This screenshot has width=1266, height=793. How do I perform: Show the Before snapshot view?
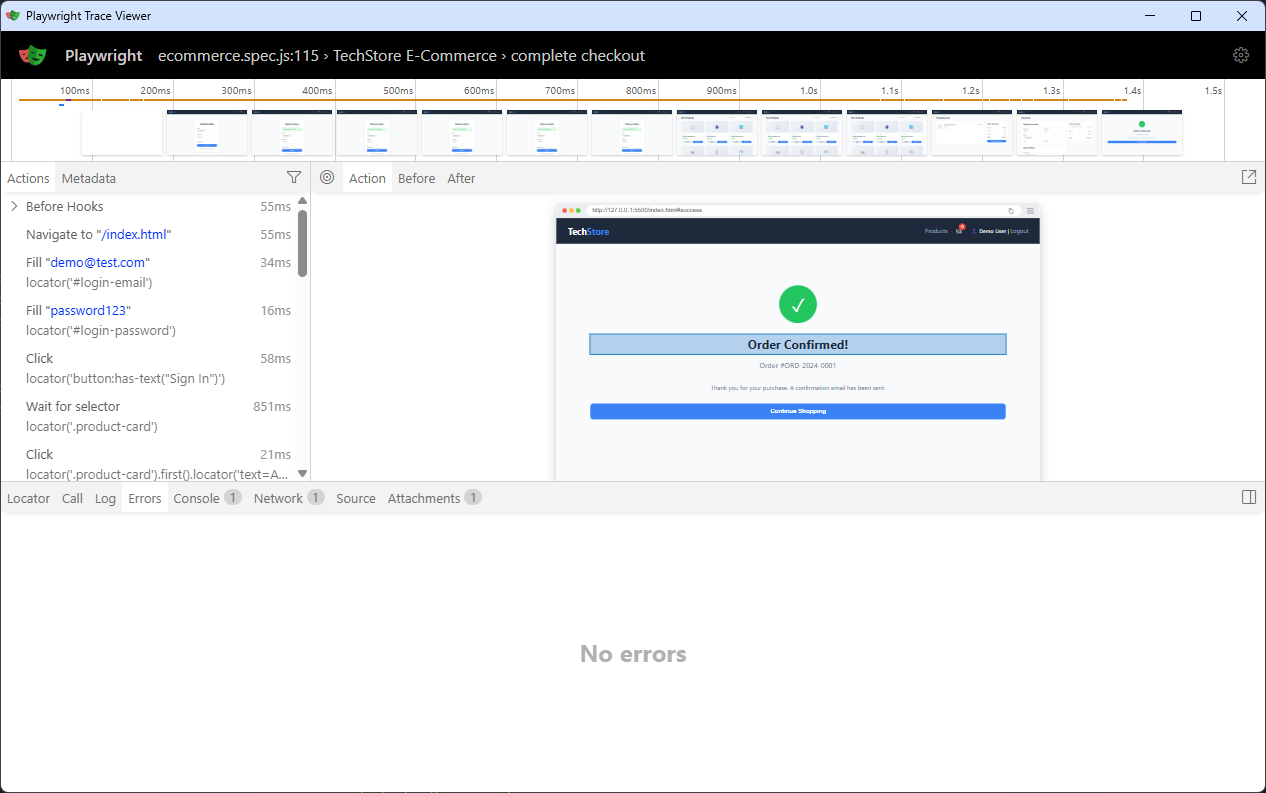tap(416, 177)
